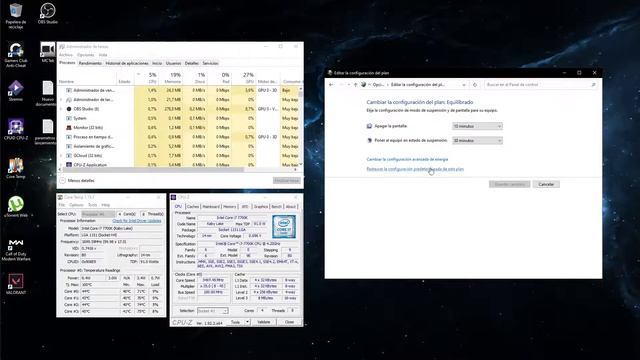The image size is (640, 360).
Task: Click the suspension moon icon in power plan
Action: click(369, 140)
